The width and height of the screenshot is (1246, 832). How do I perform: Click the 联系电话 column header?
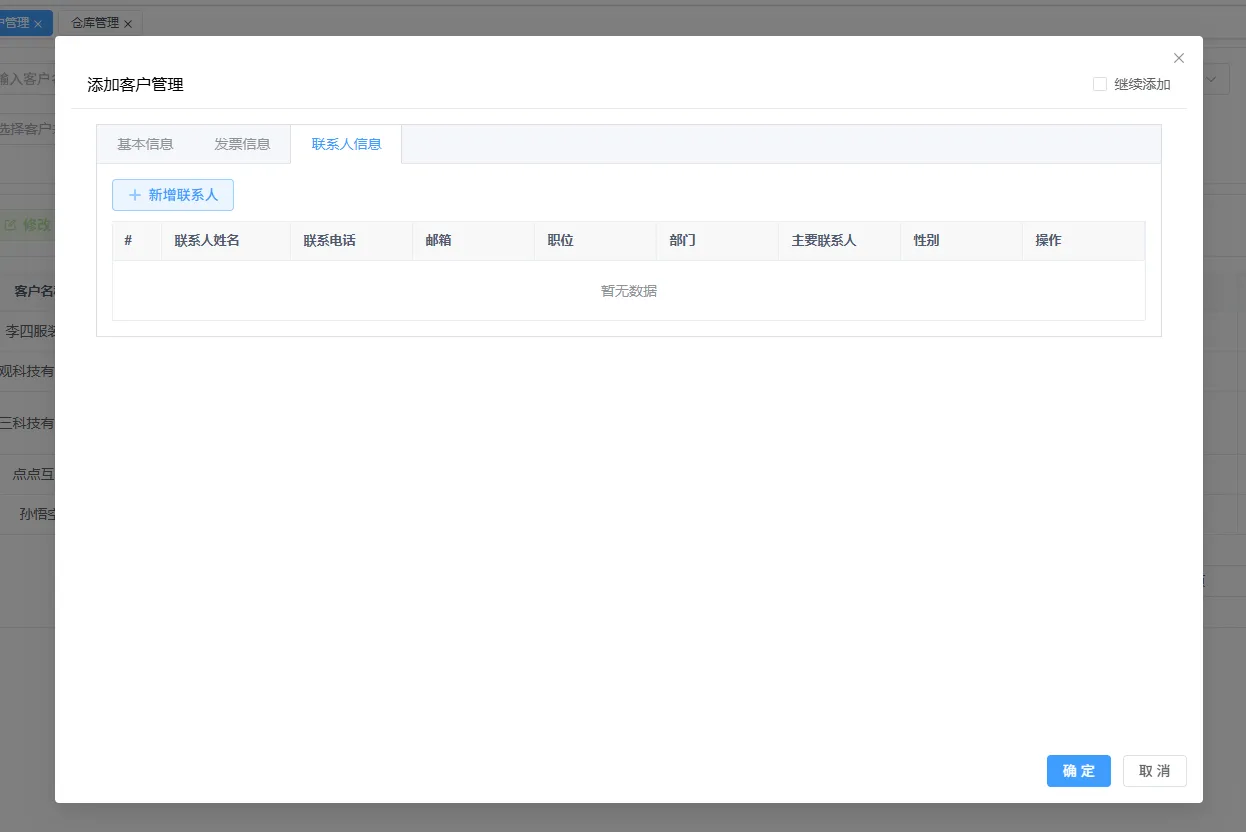[x=330, y=241]
